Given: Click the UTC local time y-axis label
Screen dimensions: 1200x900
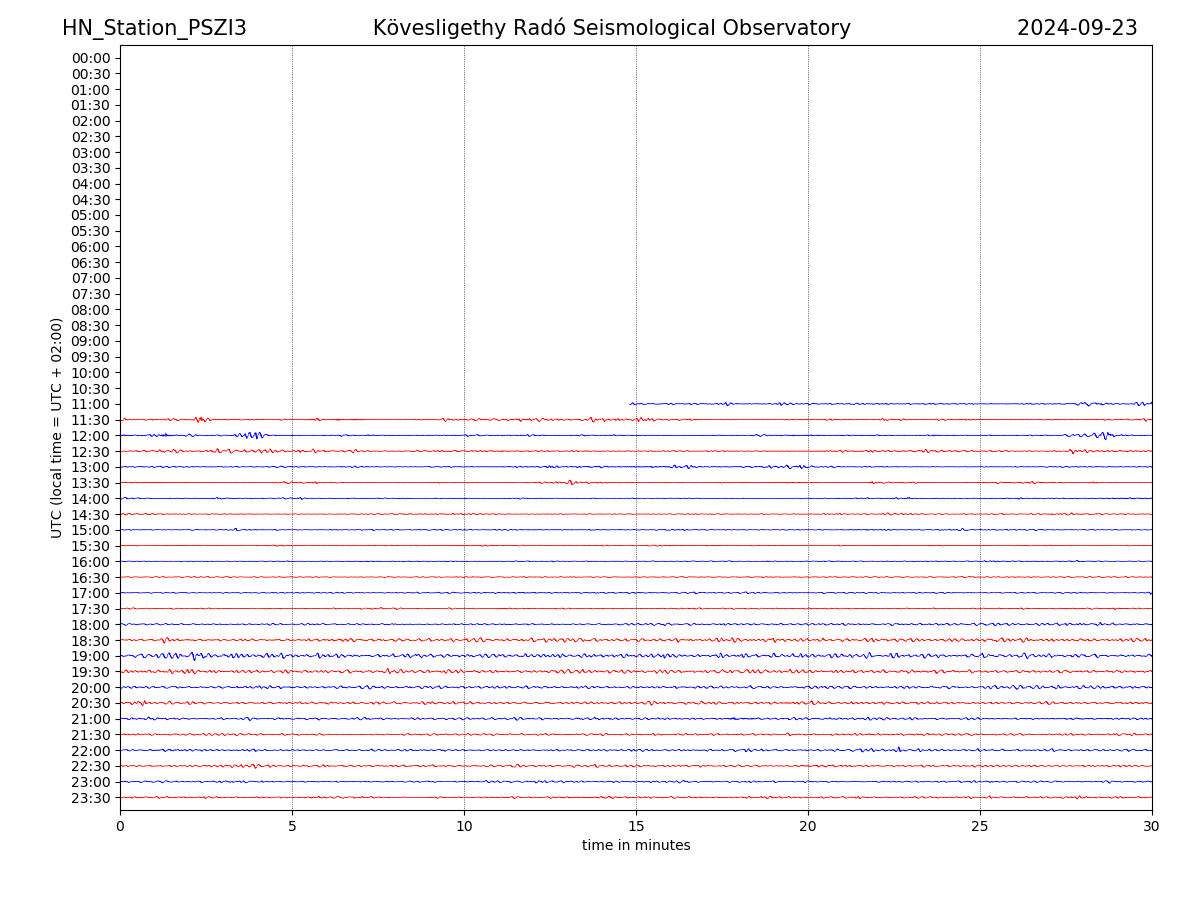Looking at the screenshot, I should point(57,427).
